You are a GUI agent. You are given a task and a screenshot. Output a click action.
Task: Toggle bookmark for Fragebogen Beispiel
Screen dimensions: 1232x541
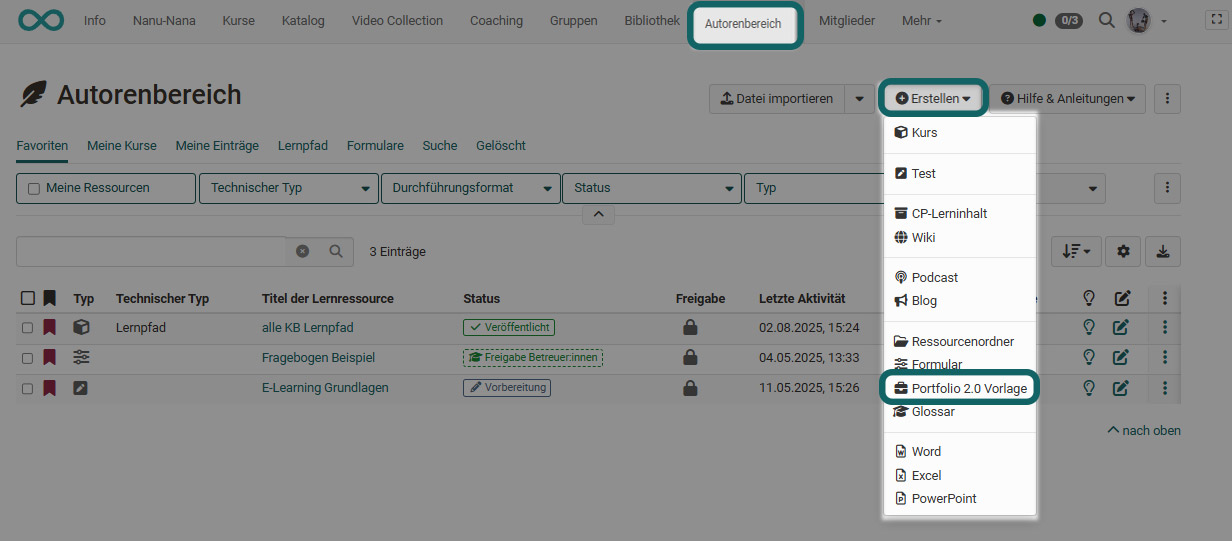pyautogui.click(x=50, y=358)
